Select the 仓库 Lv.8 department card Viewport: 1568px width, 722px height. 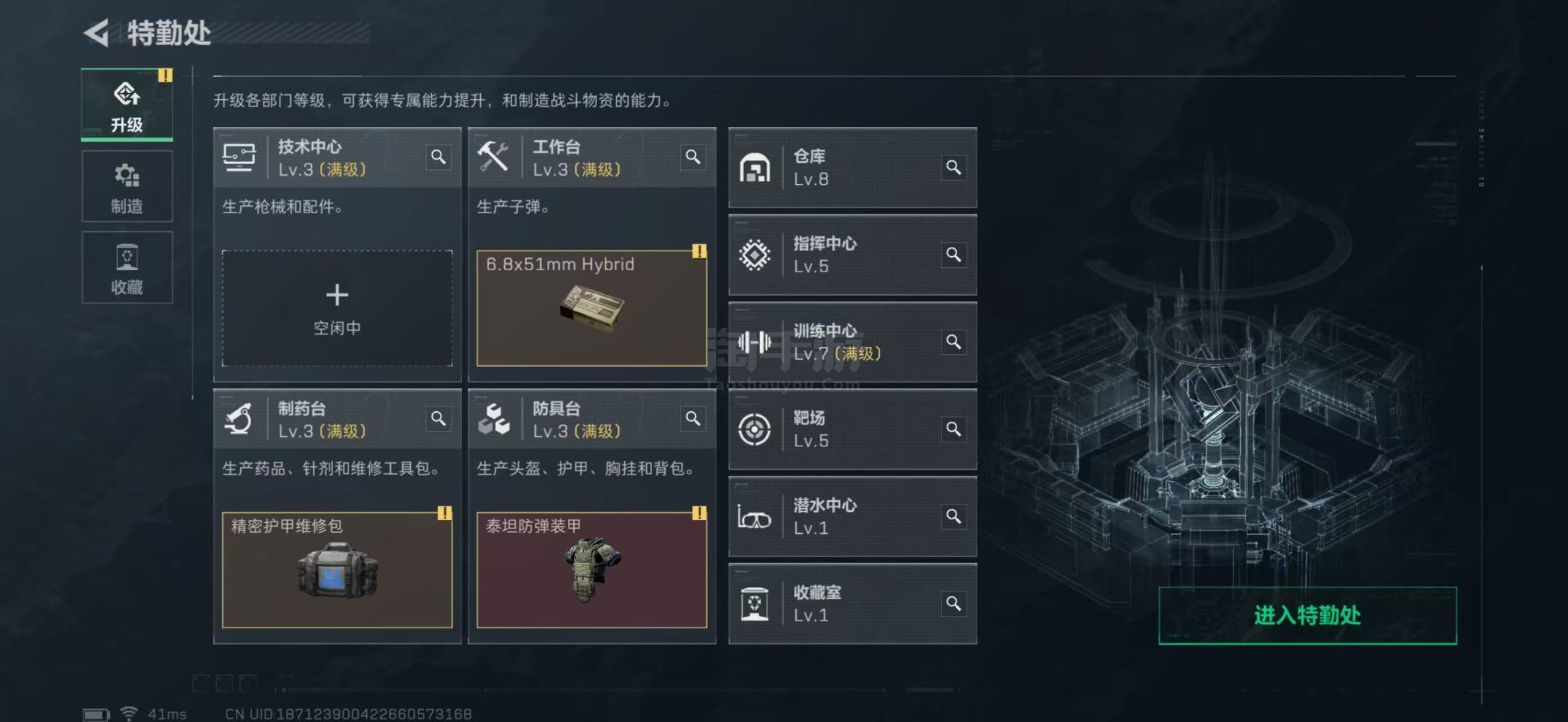tap(853, 168)
